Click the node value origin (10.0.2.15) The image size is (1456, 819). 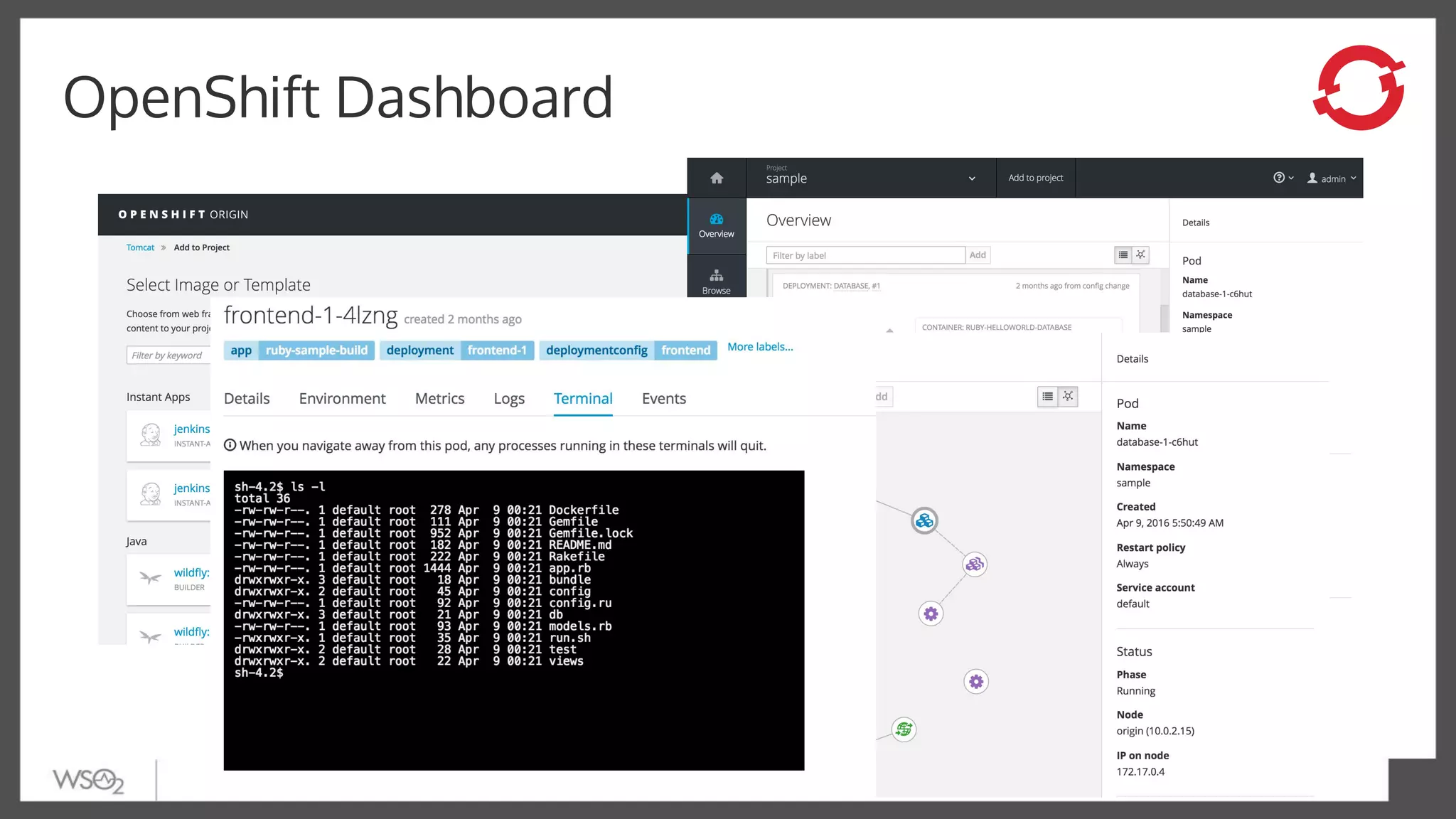pyautogui.click(x=1155, y=731)
